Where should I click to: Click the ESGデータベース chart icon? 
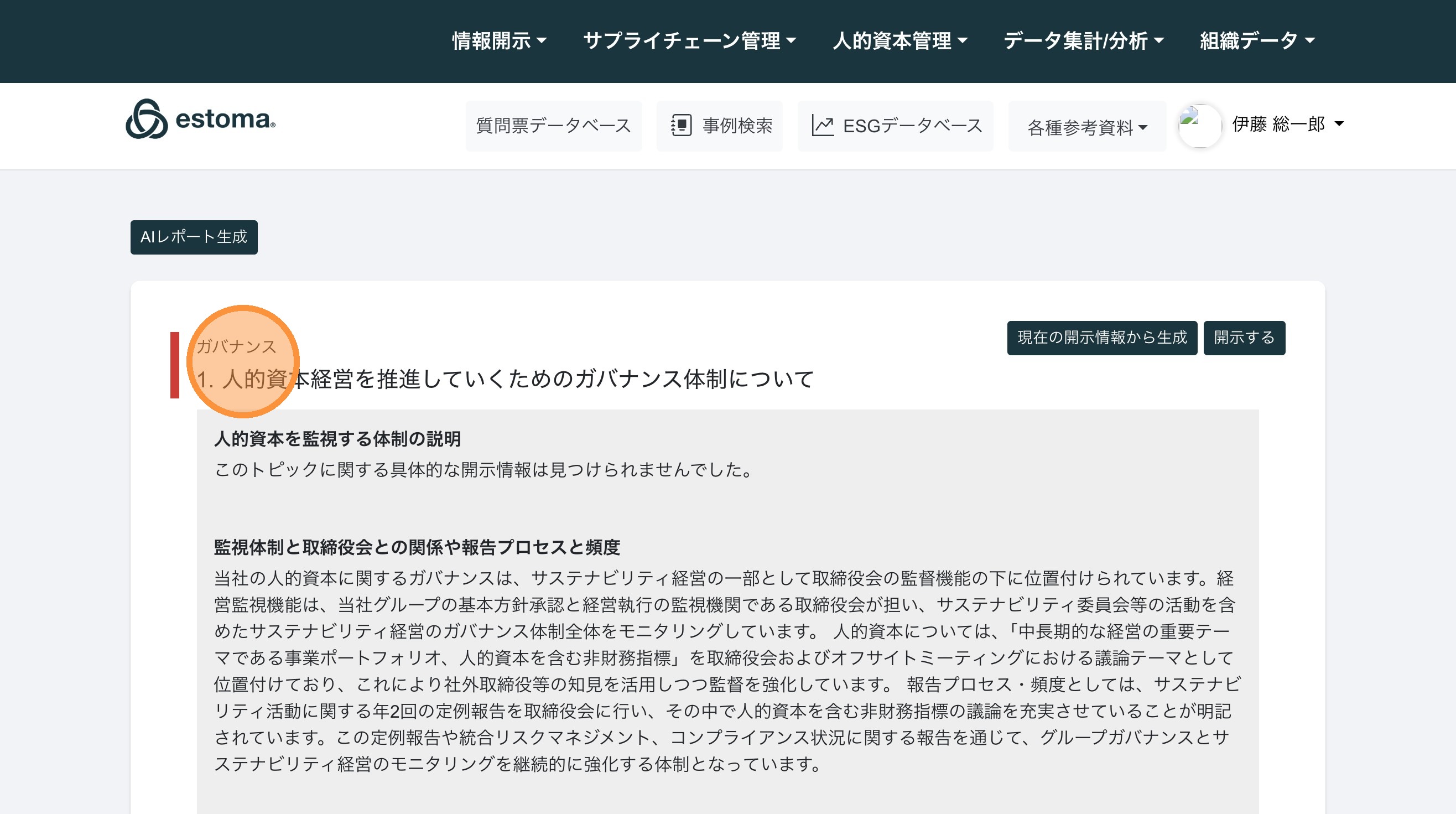pos(823,126)
